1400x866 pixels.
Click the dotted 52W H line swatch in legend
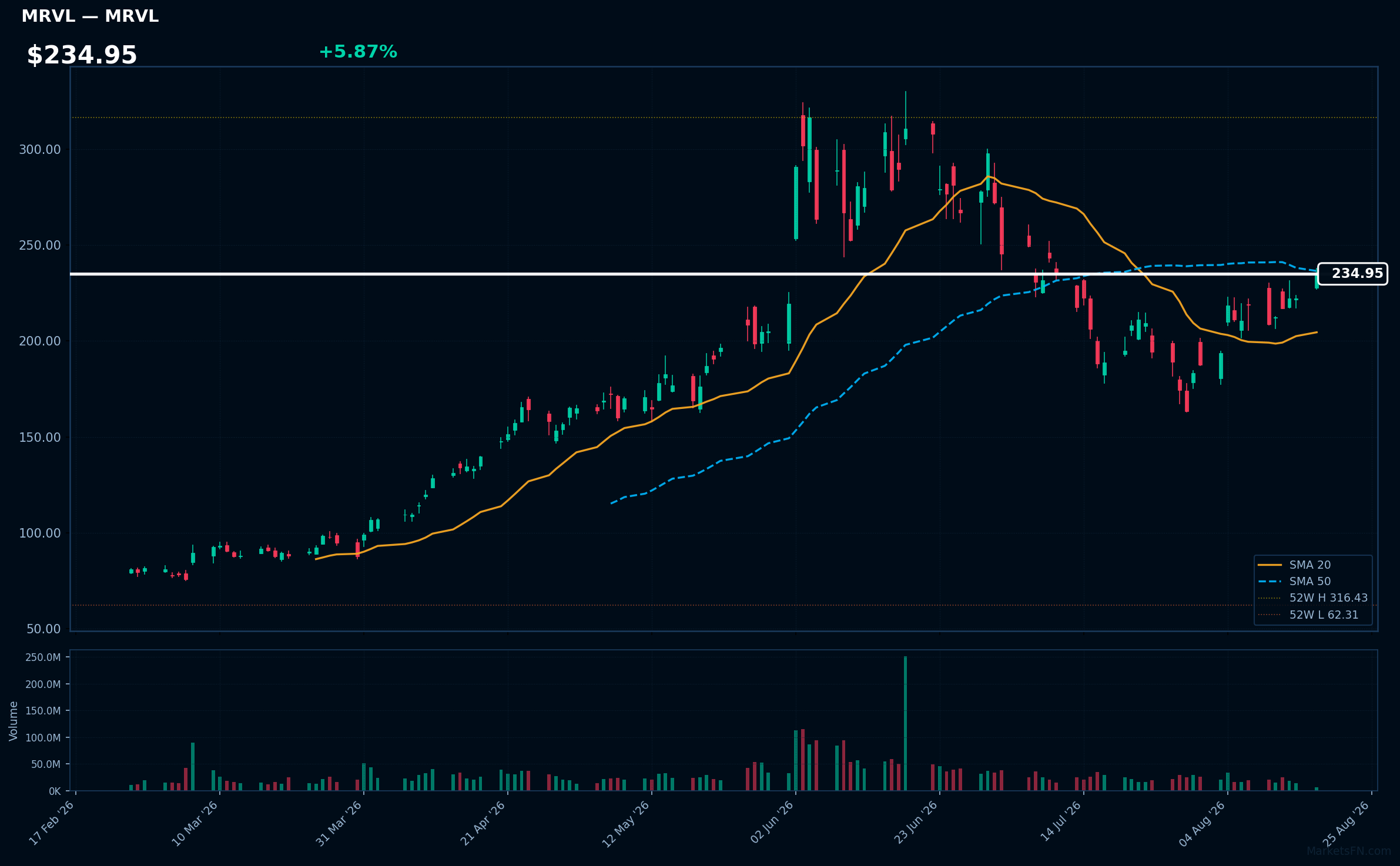point(1270,598)
